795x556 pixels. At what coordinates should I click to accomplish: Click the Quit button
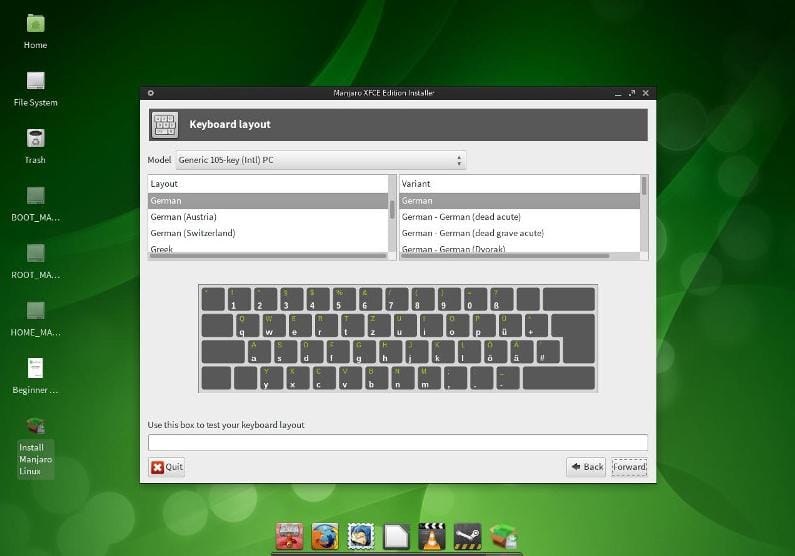[167, 467]
